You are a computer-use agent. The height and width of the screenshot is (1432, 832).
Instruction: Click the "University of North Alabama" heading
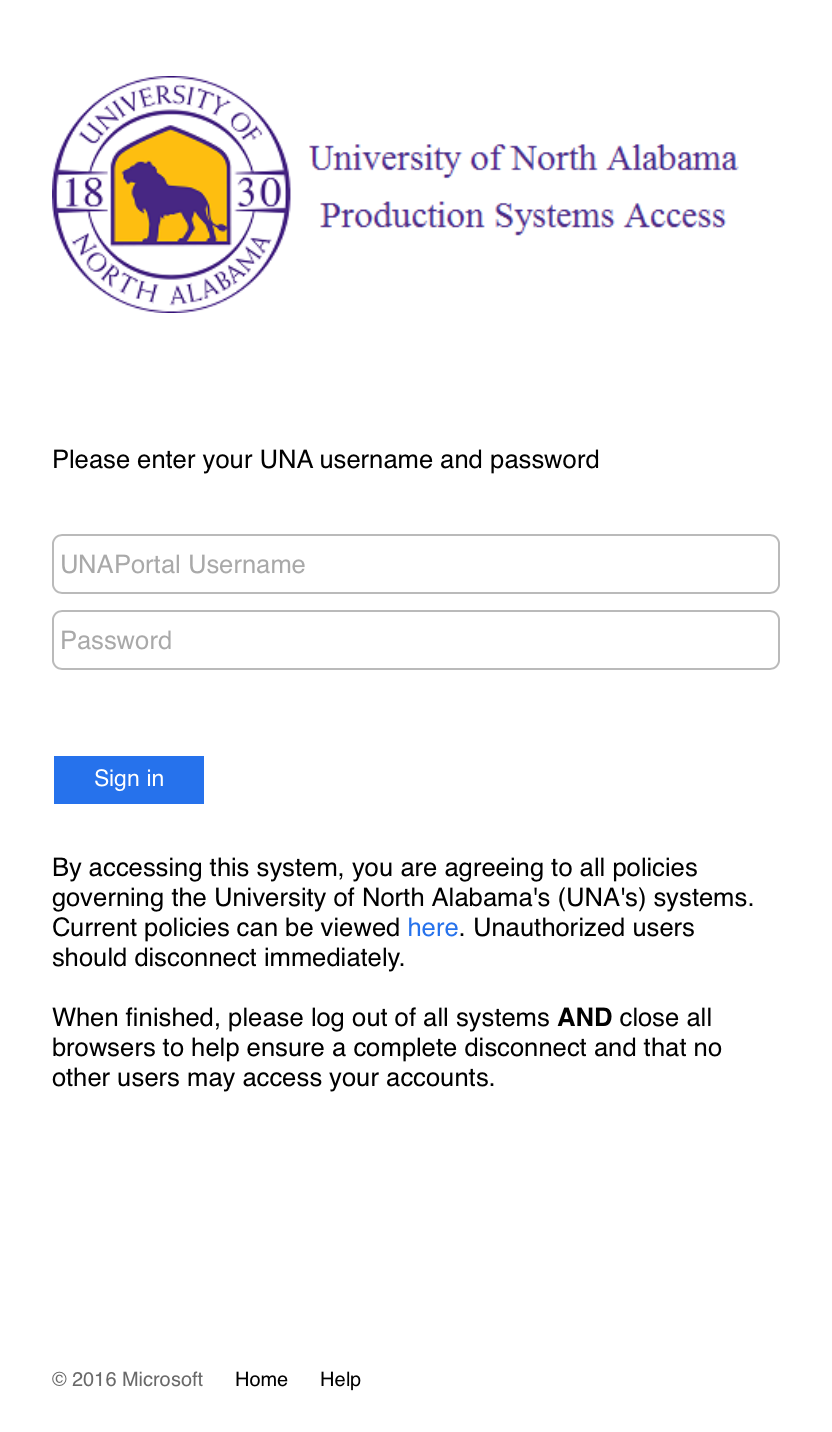tap(523, 159)
